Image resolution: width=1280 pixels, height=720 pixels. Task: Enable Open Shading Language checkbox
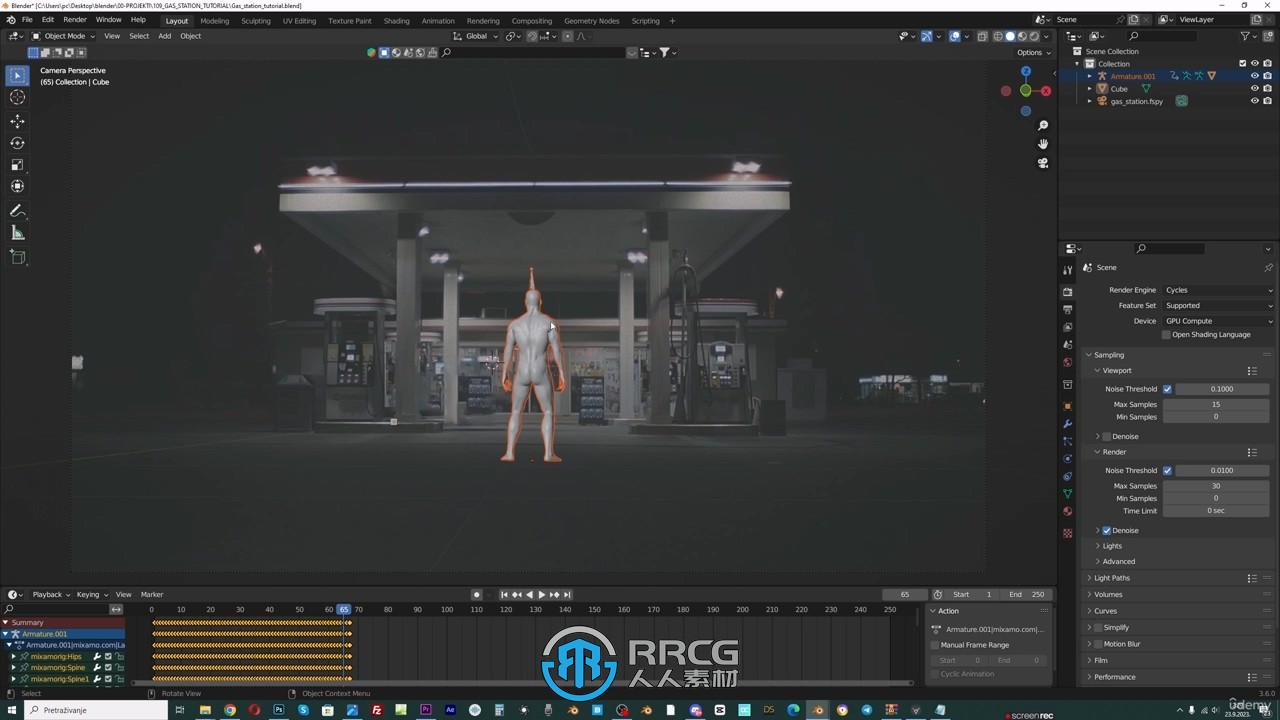click(x=1166, y=335)
